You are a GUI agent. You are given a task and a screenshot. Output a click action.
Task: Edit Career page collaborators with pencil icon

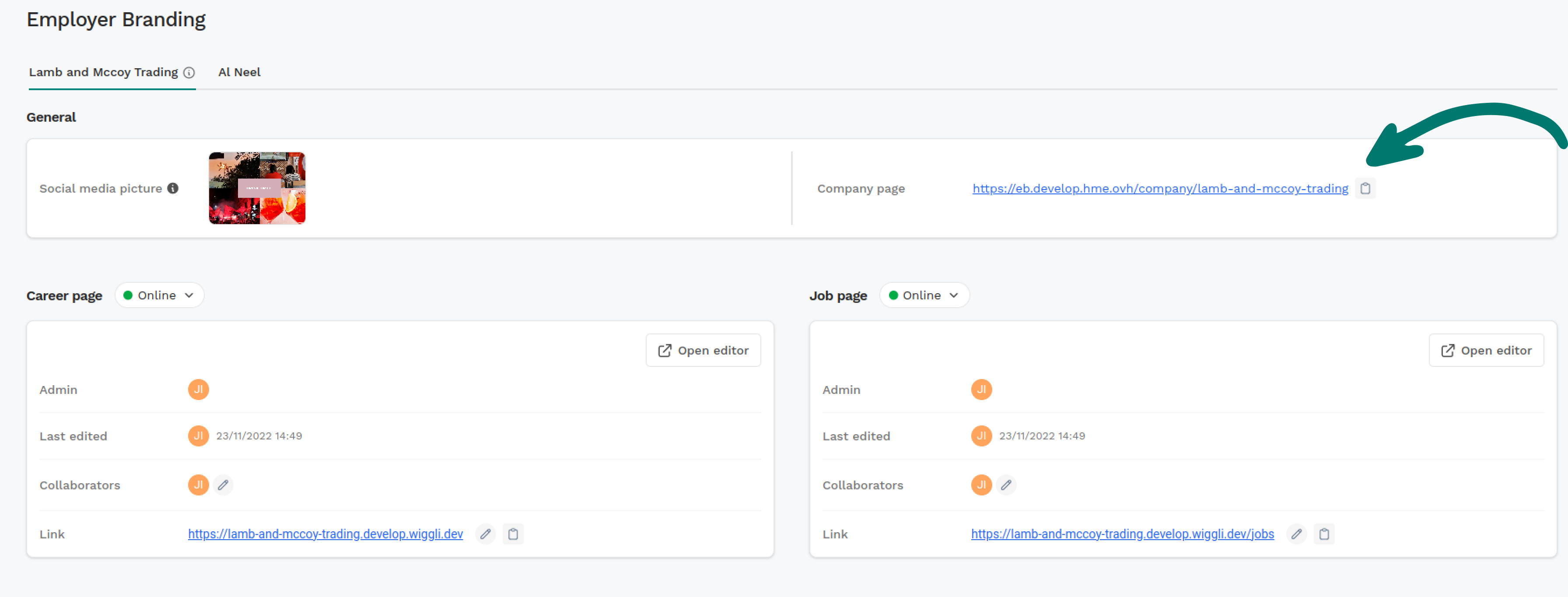click(x=223, y=485)
